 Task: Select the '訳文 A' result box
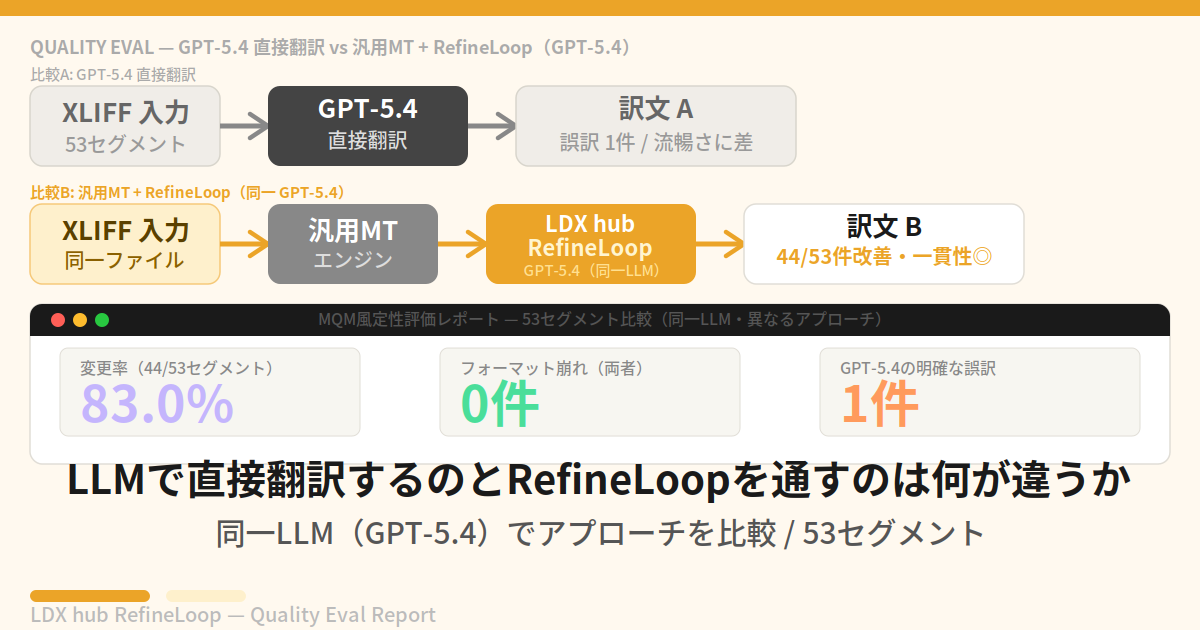pos(656,126)
